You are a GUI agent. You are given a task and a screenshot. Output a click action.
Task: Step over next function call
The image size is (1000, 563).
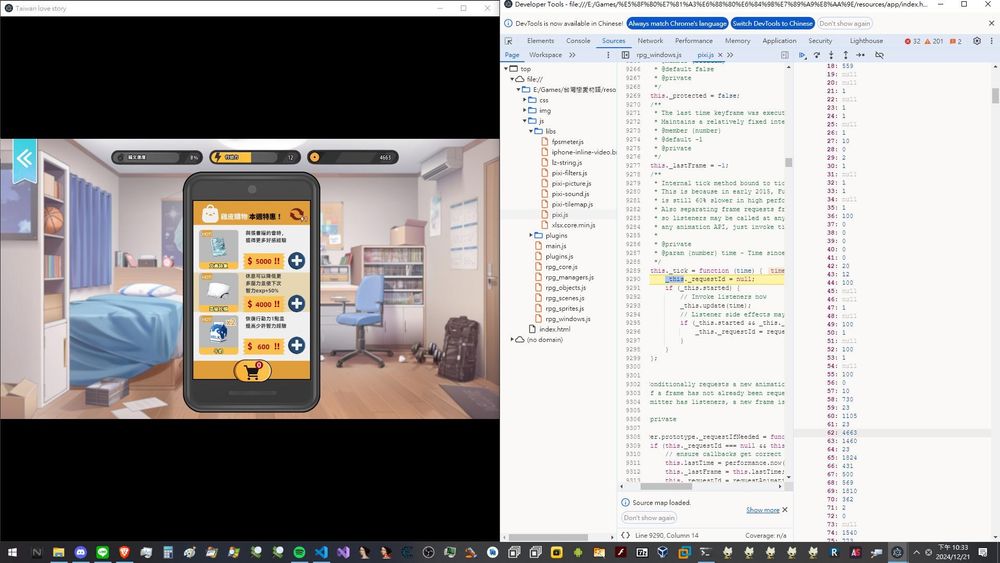point(817,55)
